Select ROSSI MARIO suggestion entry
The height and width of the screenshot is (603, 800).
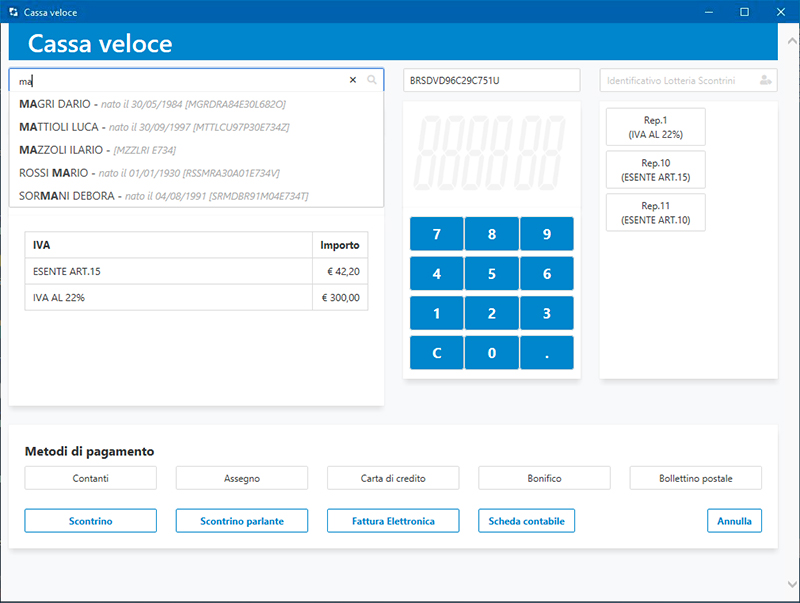(x=149, y=173)
